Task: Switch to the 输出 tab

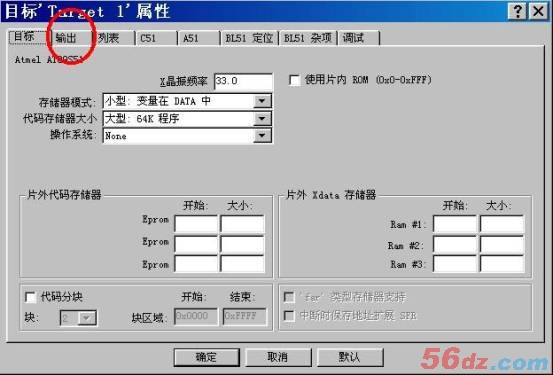Action: click(70, 38)
